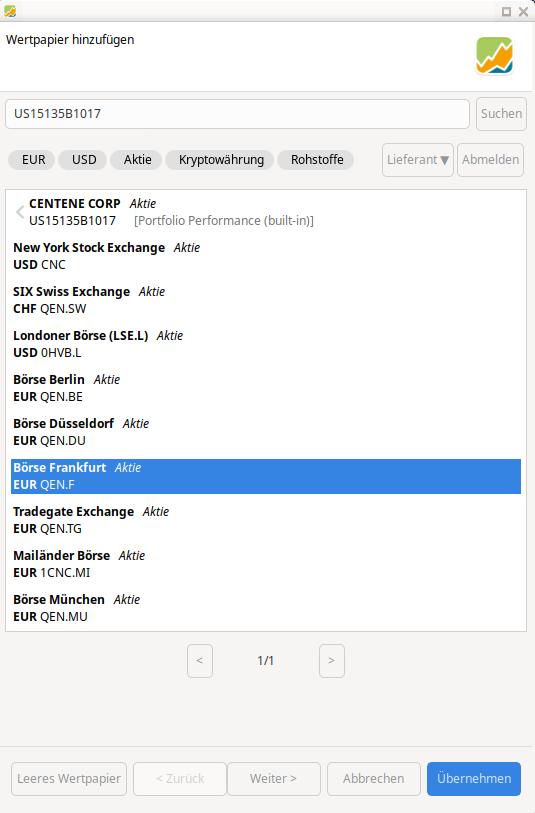Select Börse Düsseldorf entry

[266, 432]
